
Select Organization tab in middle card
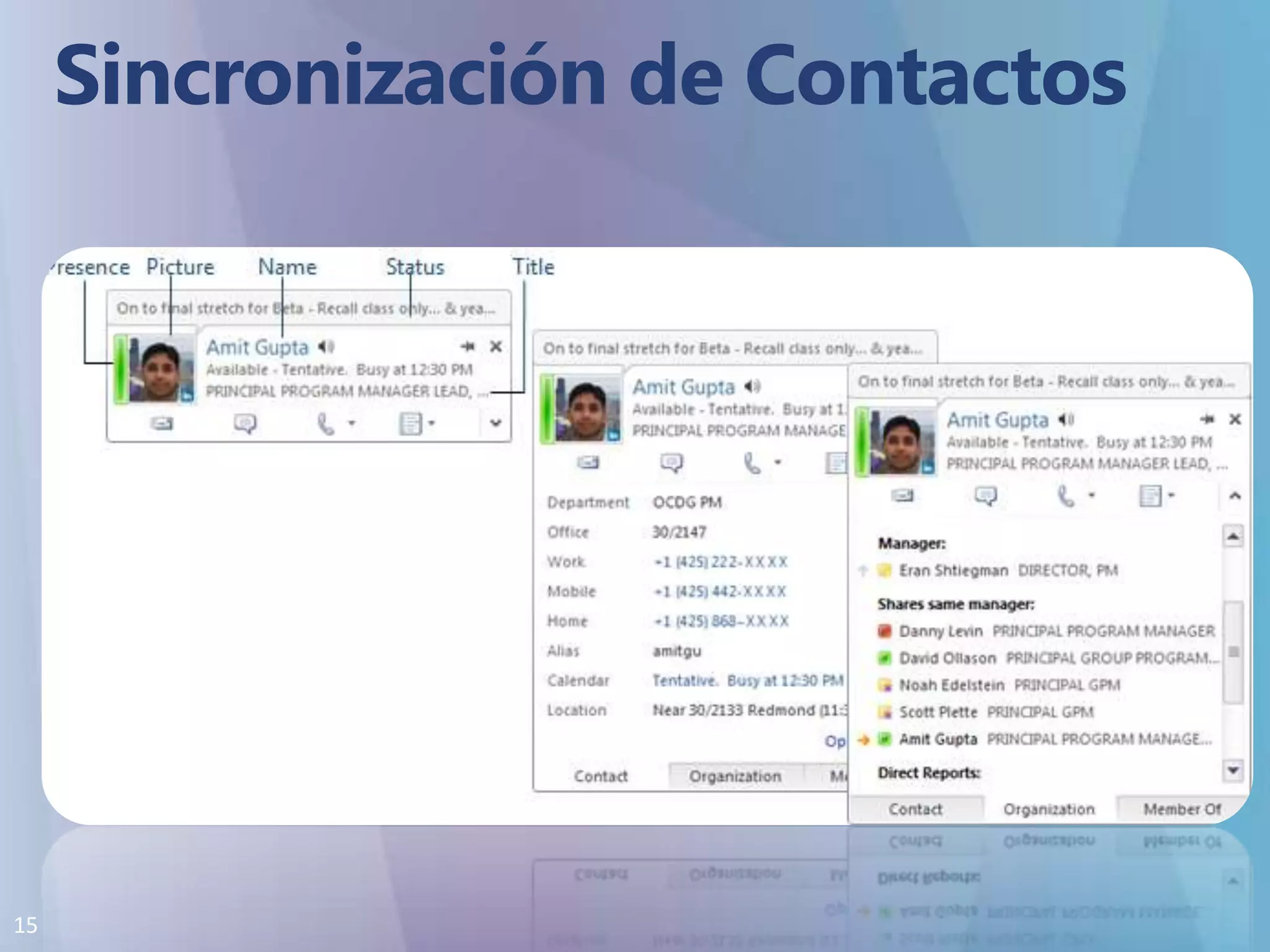[735, 776]
